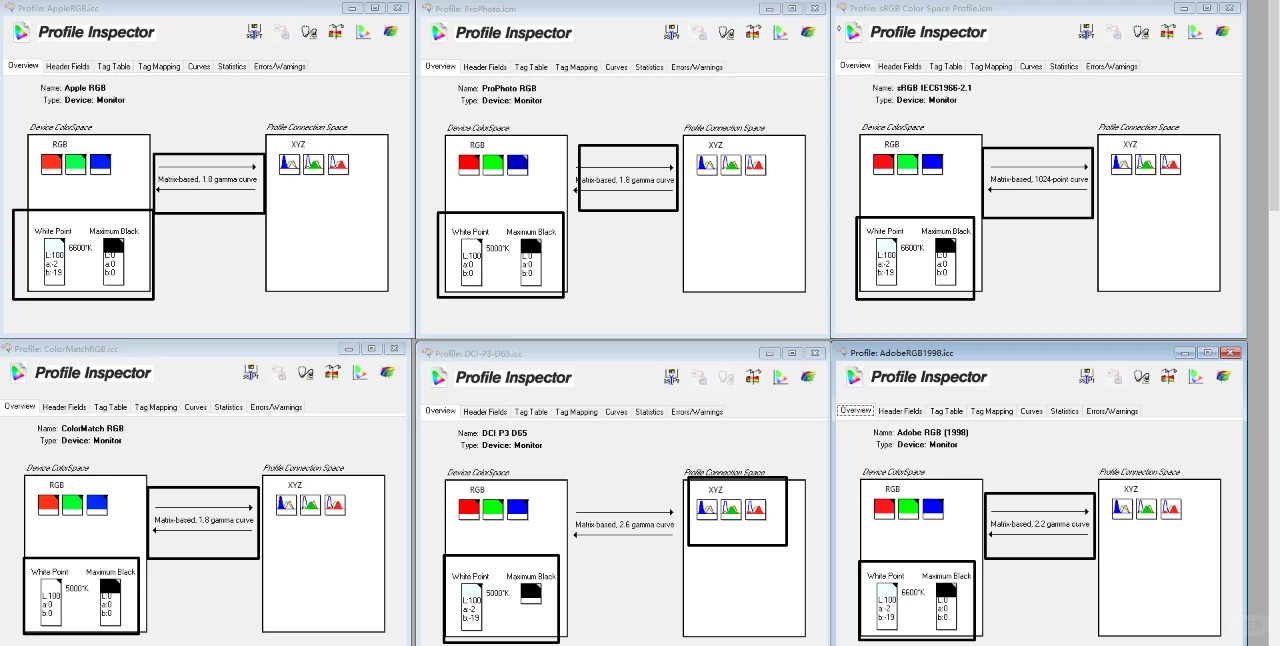1280x646 pixels.
Task: Switch to Header Fields tab in AdobeRGB1998 window
Action: [x=900, y=411]
